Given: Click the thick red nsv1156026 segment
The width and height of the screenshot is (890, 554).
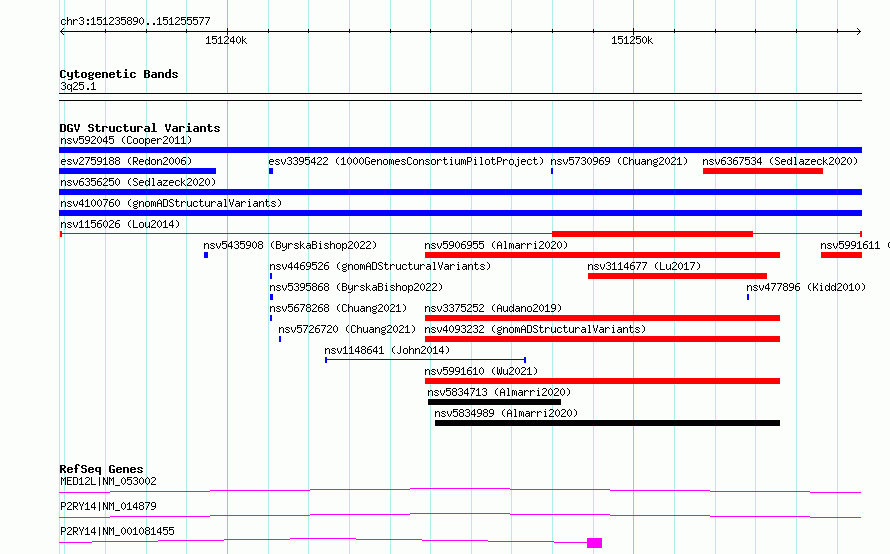Looking at the screenshot, I should 652,234.
